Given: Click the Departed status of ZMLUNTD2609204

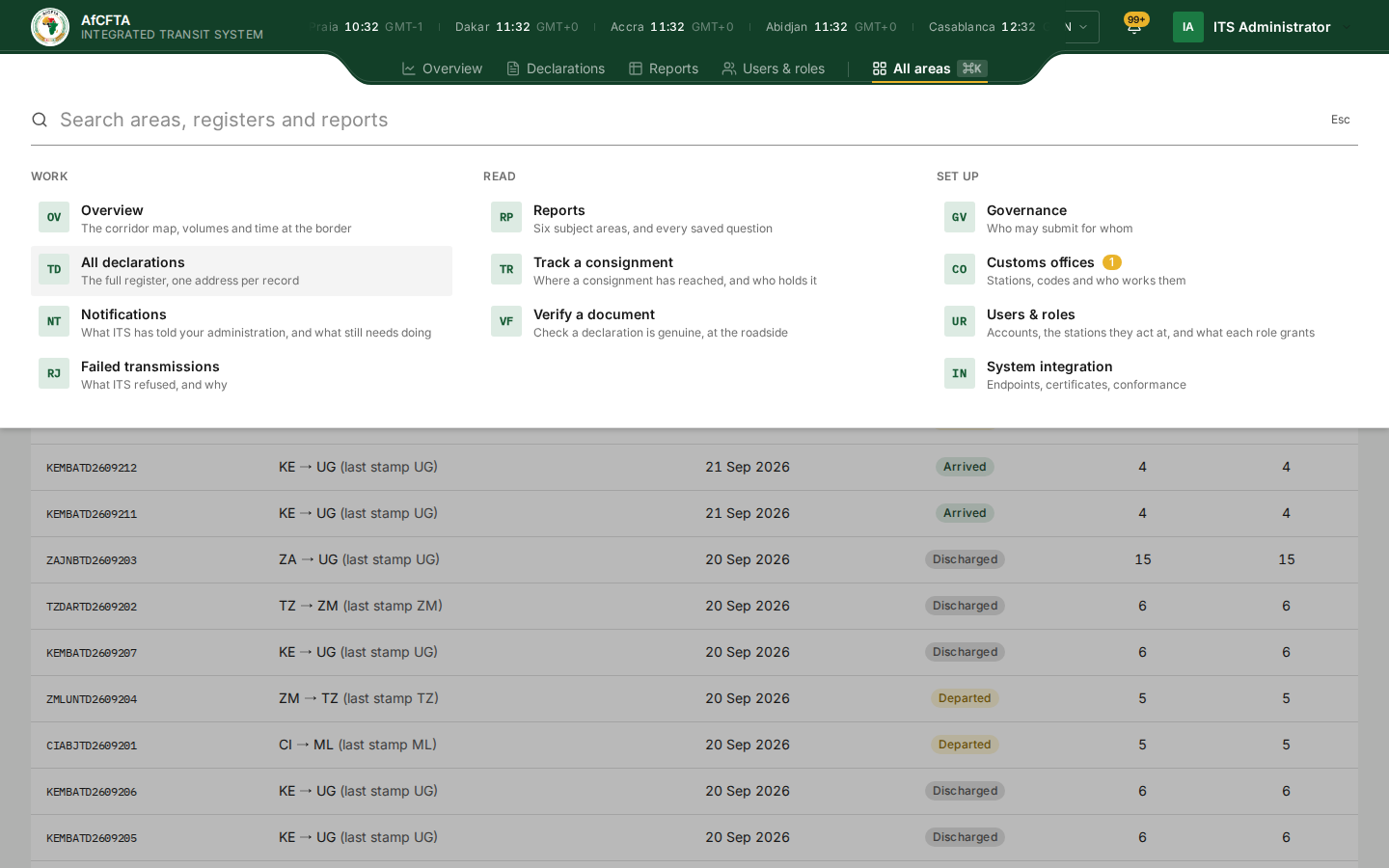Looking at the screenshot, I should [x=965, y=698].
